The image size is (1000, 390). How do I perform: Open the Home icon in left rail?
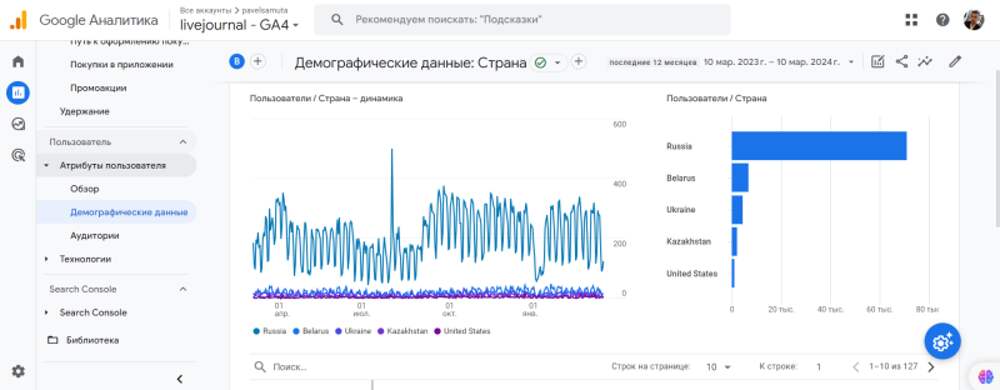click(x=18, y=62)
